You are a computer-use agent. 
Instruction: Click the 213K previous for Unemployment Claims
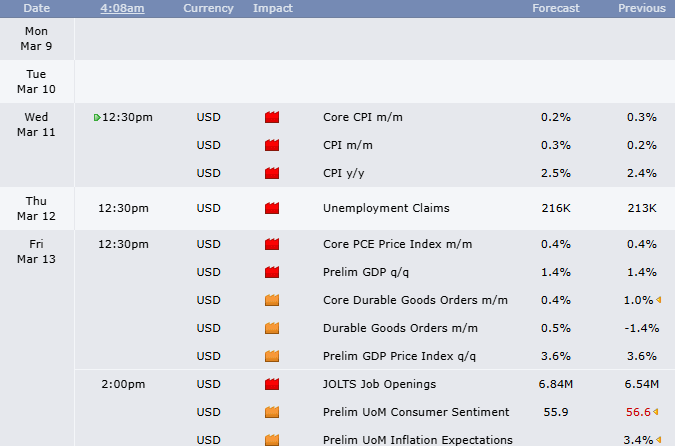tap(642, 208)
